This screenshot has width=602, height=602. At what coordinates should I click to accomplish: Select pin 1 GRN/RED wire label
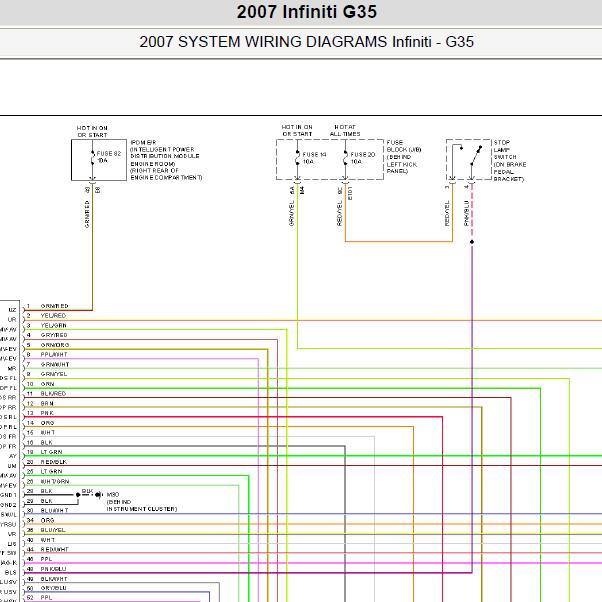(54, 306)
